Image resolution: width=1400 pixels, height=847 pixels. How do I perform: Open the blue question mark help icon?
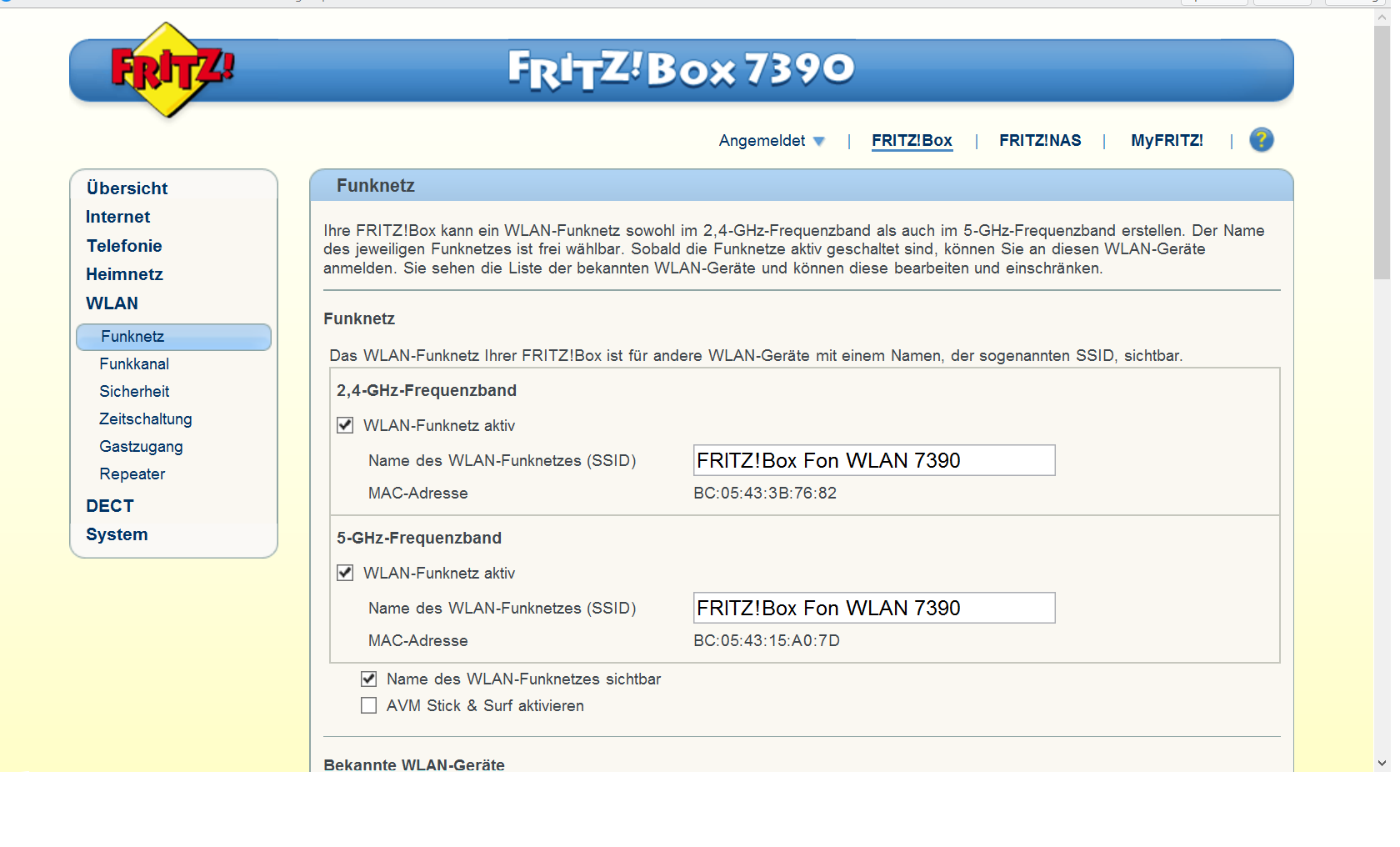pyautogui.click(x=1261, y=140)
